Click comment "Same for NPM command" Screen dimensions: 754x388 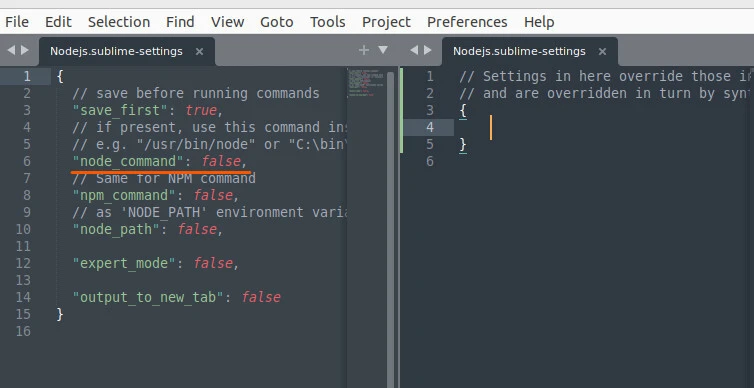point(164,179)
